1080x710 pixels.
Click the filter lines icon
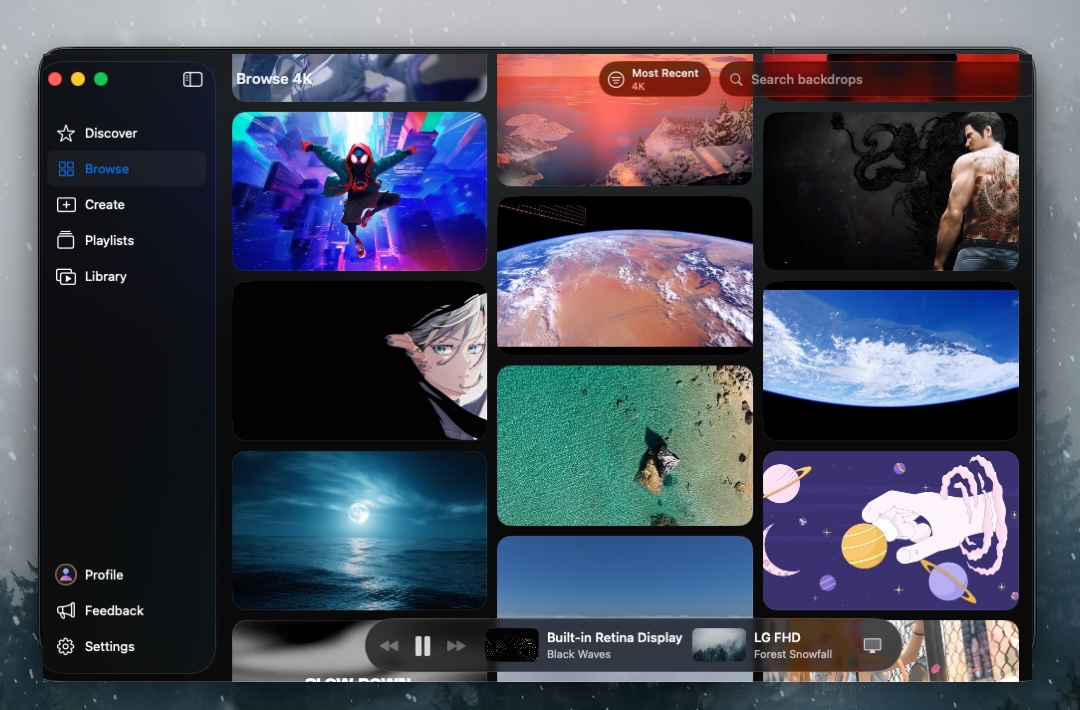coord(616,79)
